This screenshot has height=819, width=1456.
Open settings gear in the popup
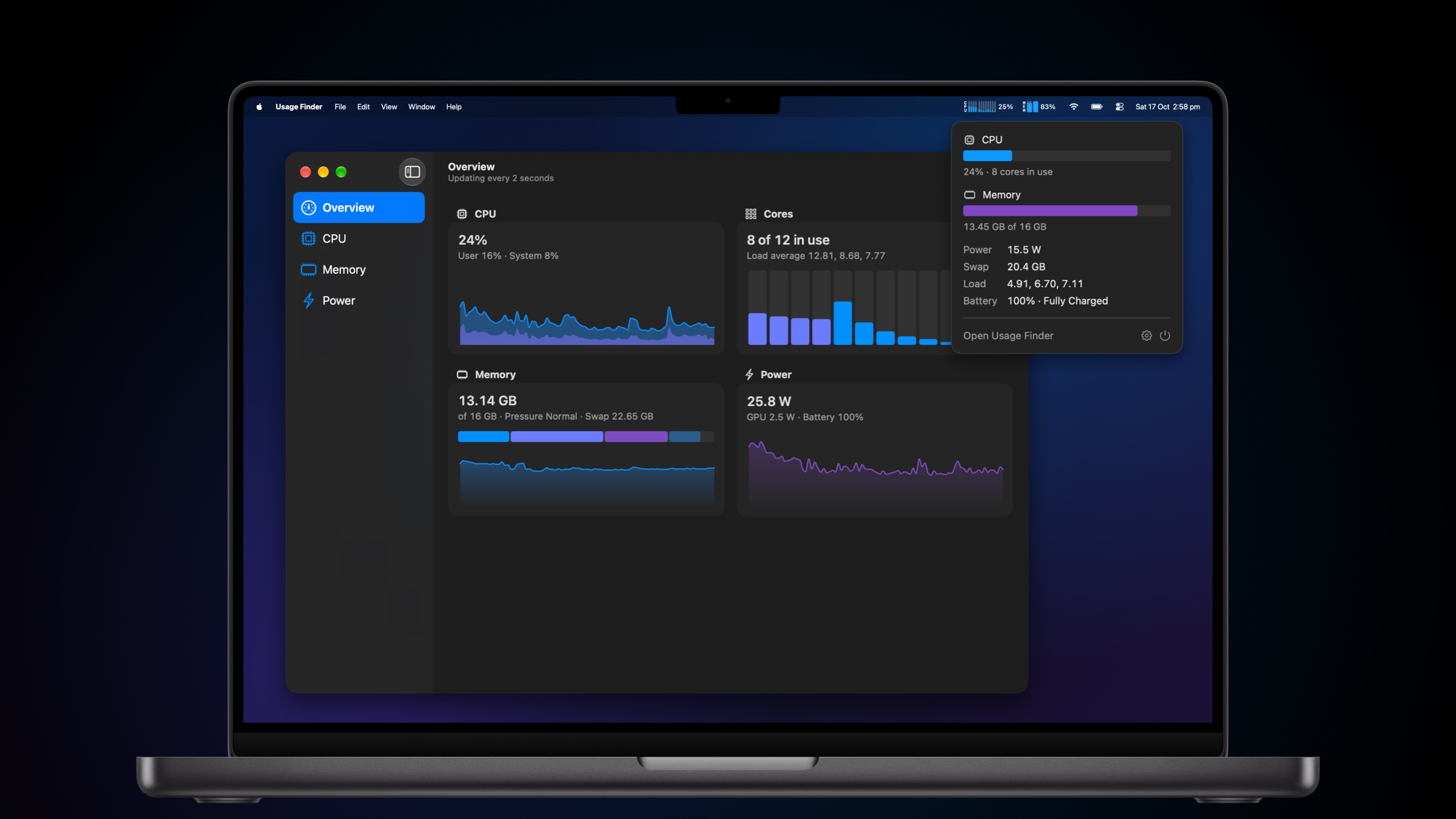1146,335
